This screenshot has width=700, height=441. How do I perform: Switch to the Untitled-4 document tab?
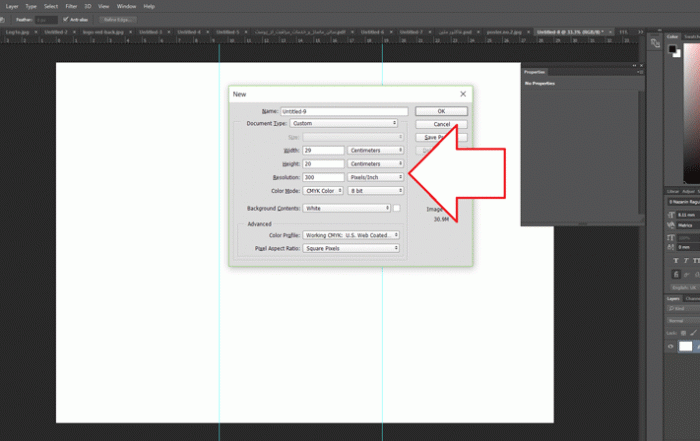(189, 32)
